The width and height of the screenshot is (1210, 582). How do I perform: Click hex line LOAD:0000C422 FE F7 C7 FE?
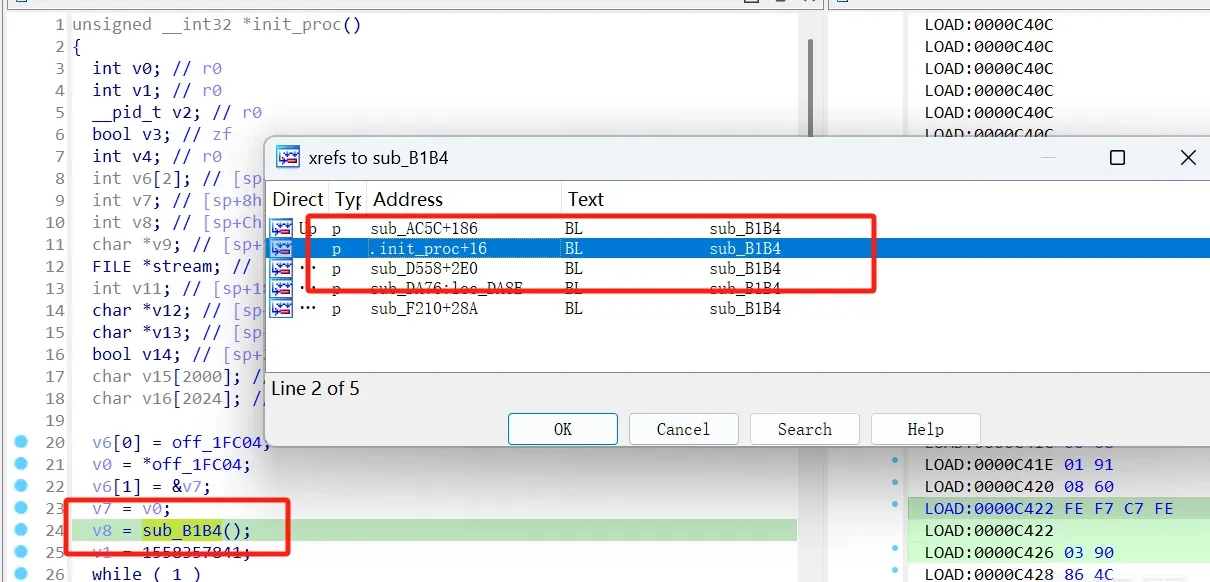coord(1049,509)
